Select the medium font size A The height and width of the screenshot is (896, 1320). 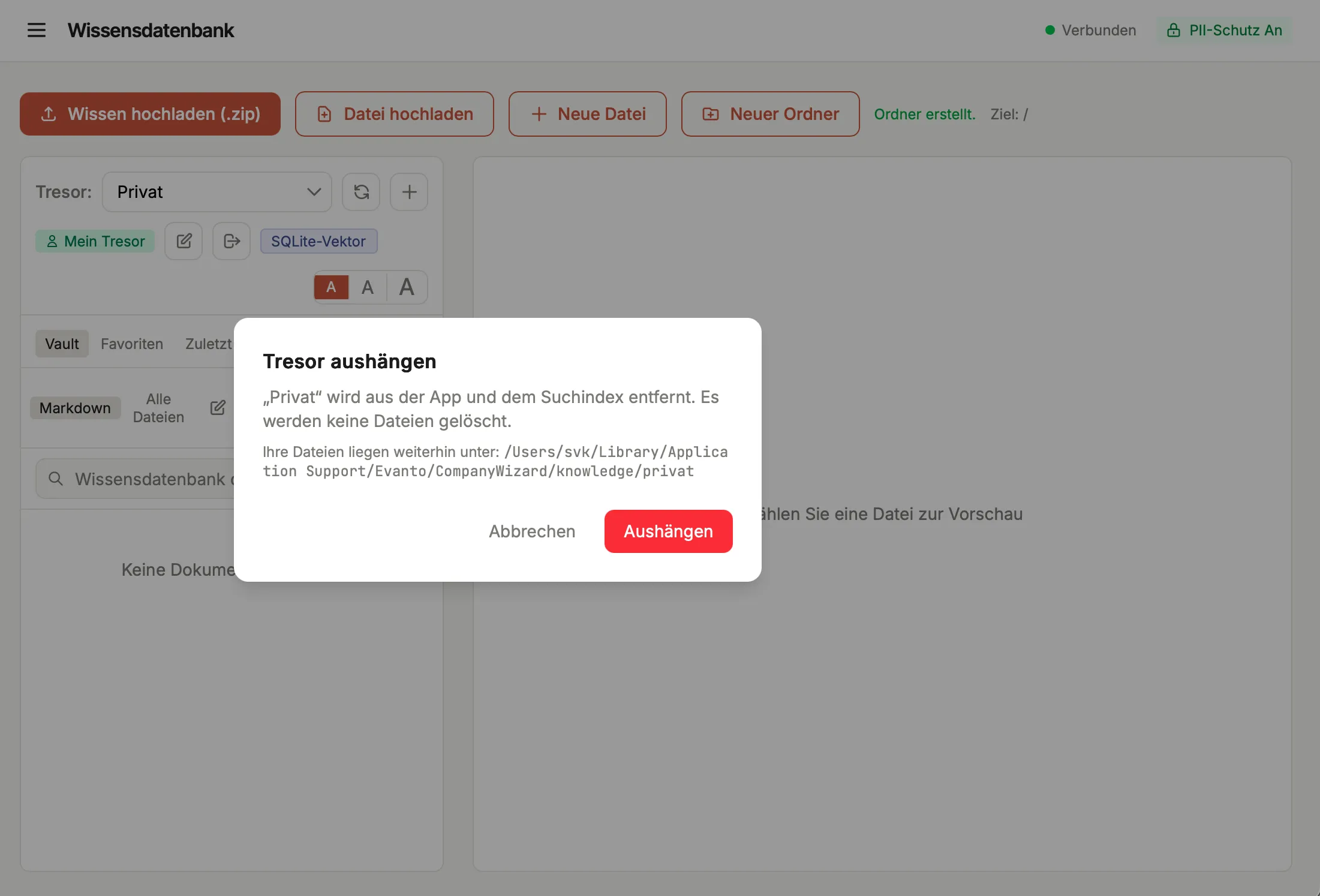coord(368,287)
